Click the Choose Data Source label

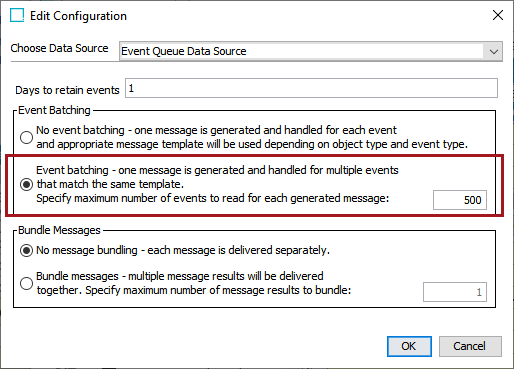59,48
